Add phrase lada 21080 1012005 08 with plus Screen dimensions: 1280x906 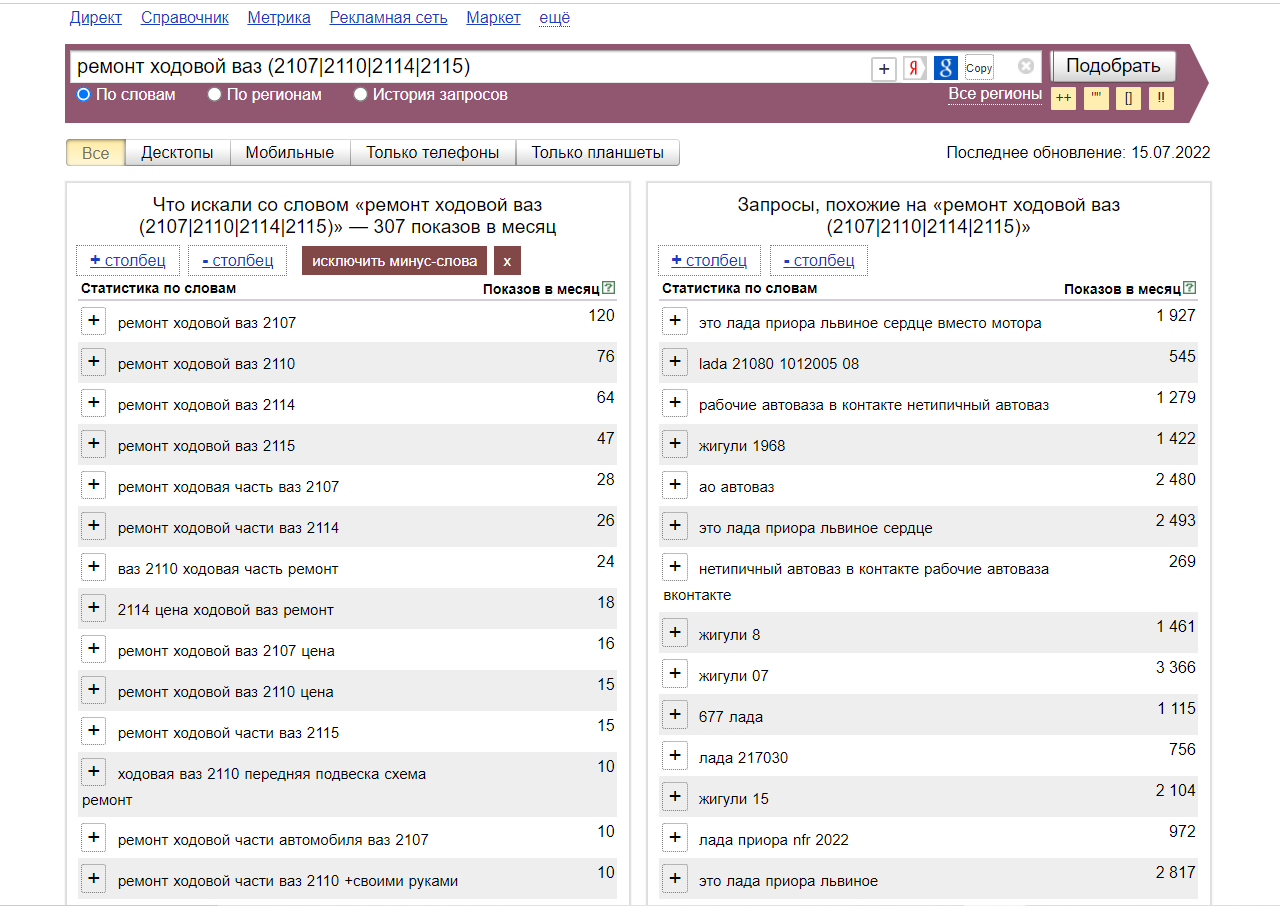675,361
